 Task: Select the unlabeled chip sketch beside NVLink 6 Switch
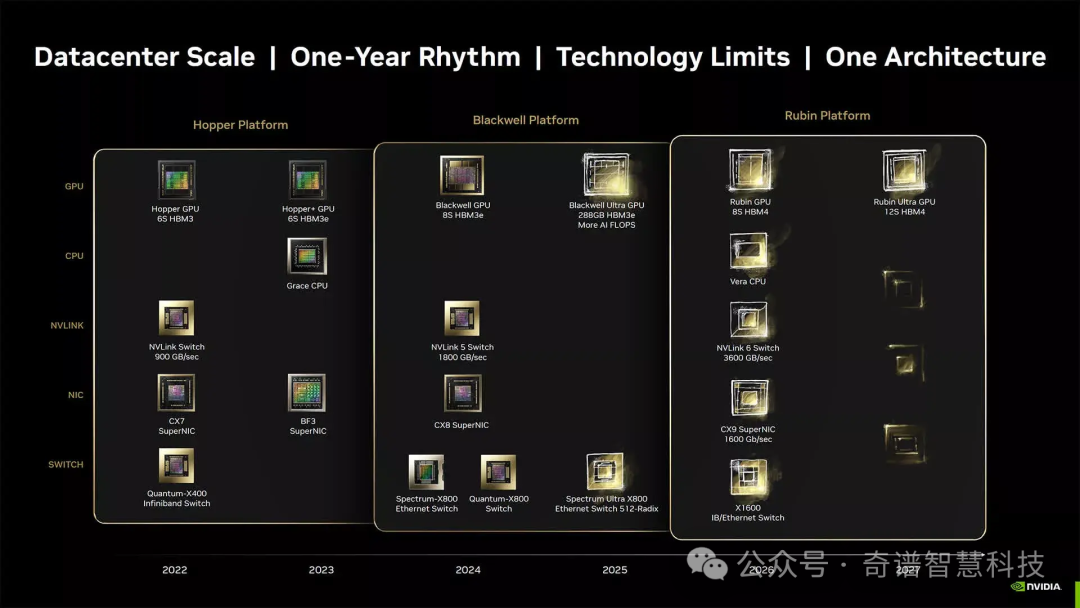(905, 361)
